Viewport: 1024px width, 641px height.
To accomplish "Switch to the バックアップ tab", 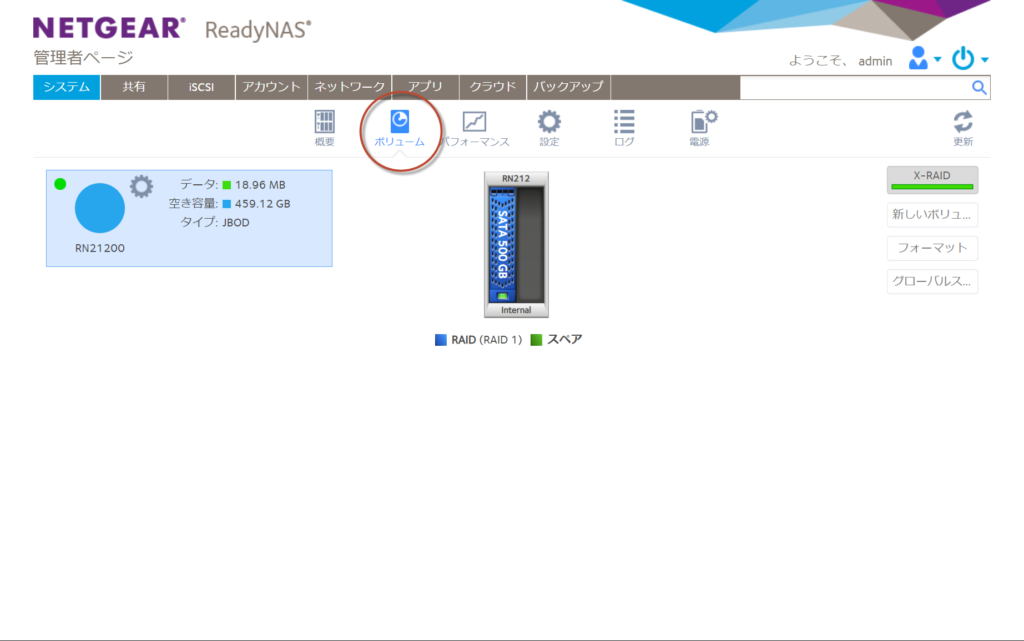I will (x=569, y=87).
